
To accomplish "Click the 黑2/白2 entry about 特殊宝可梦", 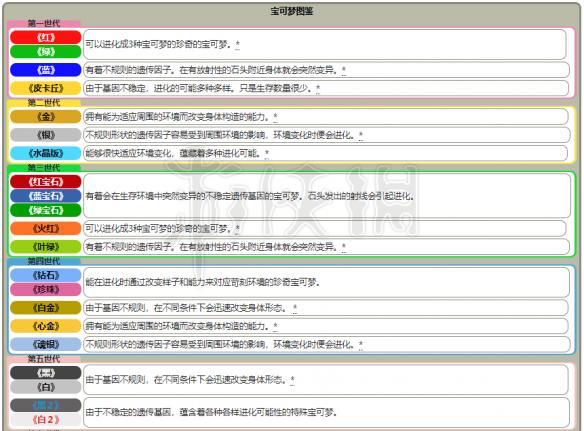I will pyautogui.click(x=211, y=412).
